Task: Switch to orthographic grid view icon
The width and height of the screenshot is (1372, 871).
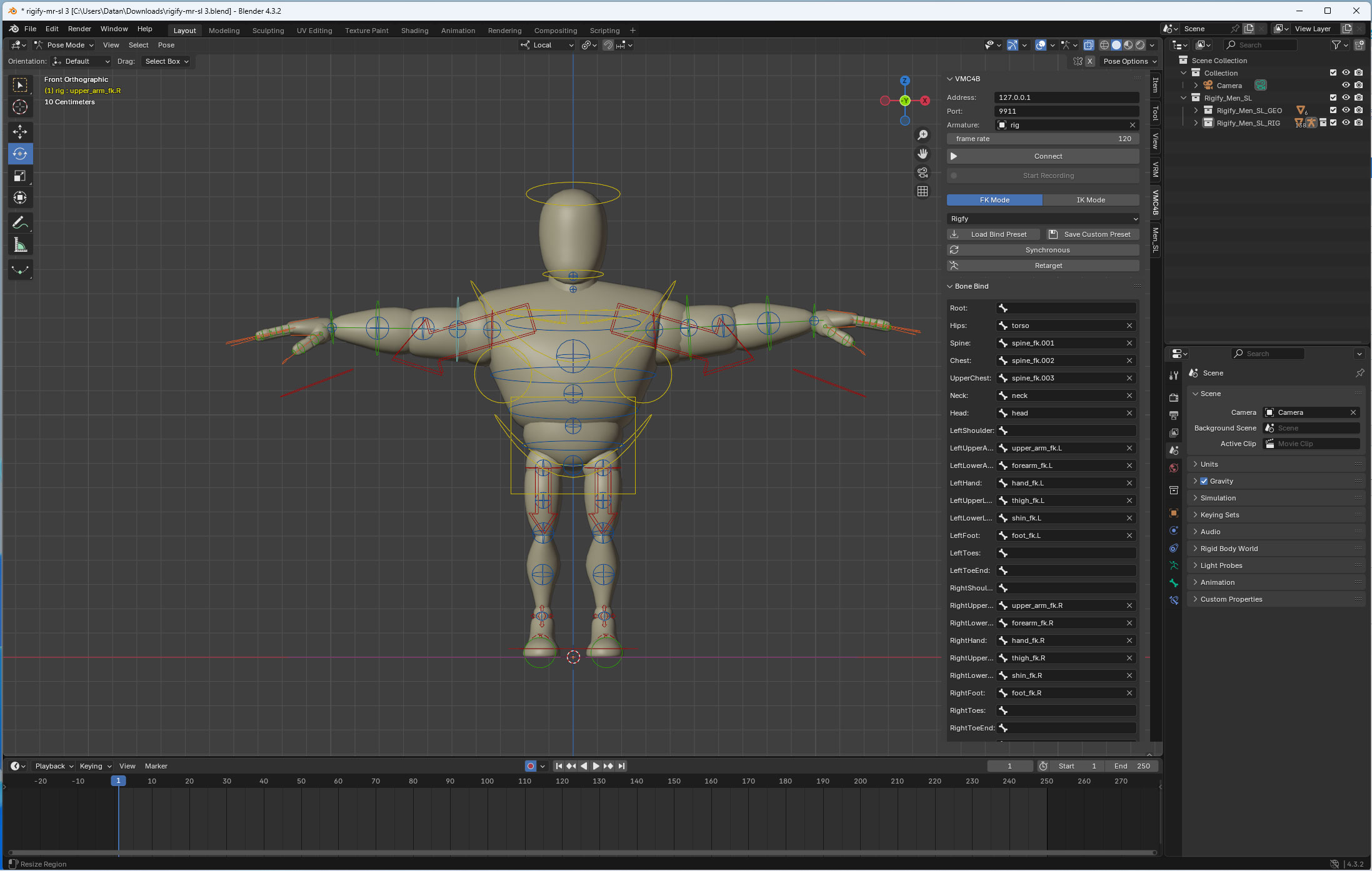Action: tap(923, 192)
